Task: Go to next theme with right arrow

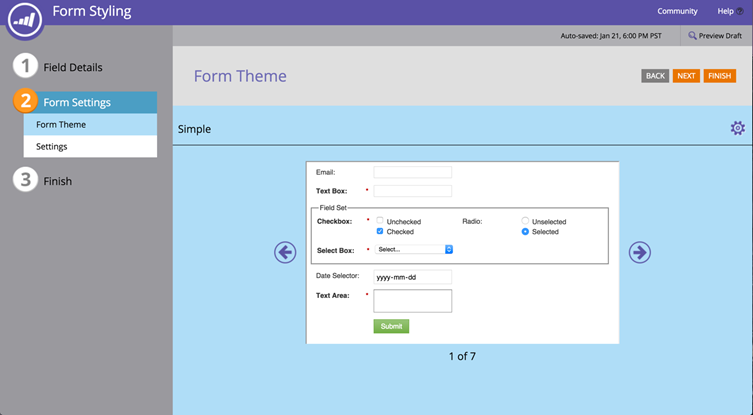Action: coord(639,253)
